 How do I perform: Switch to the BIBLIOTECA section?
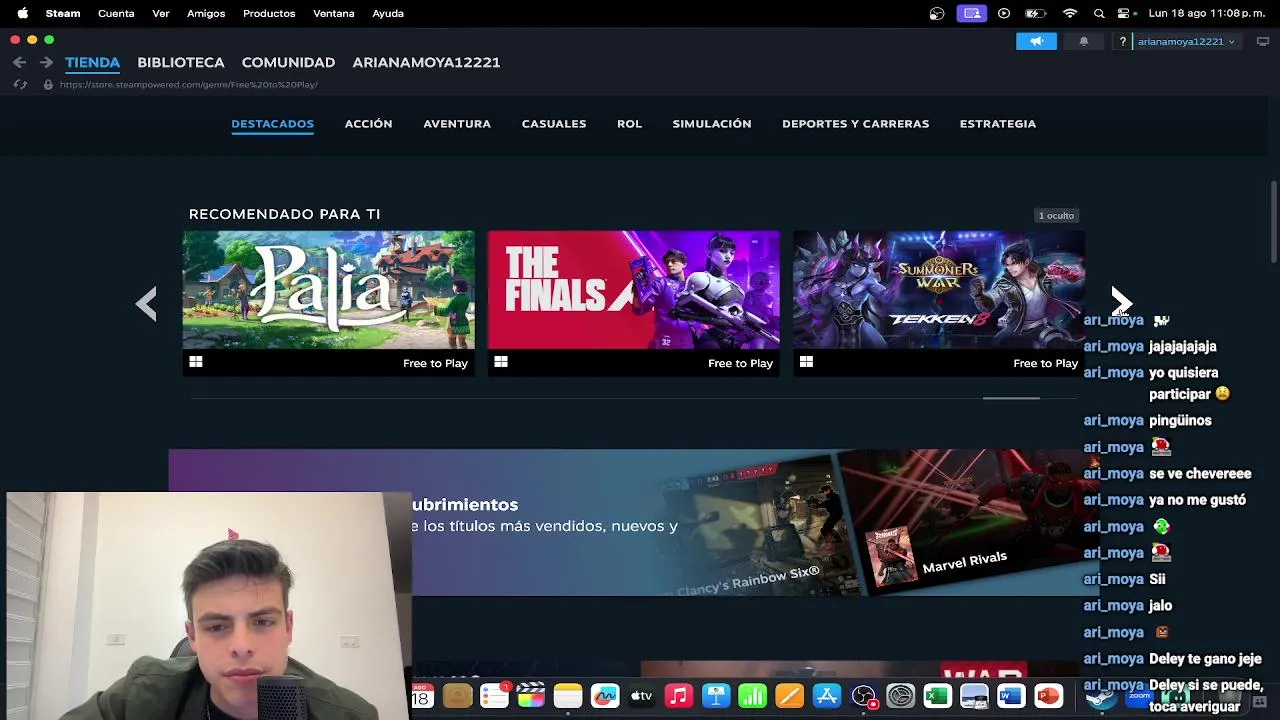[181, 62]
